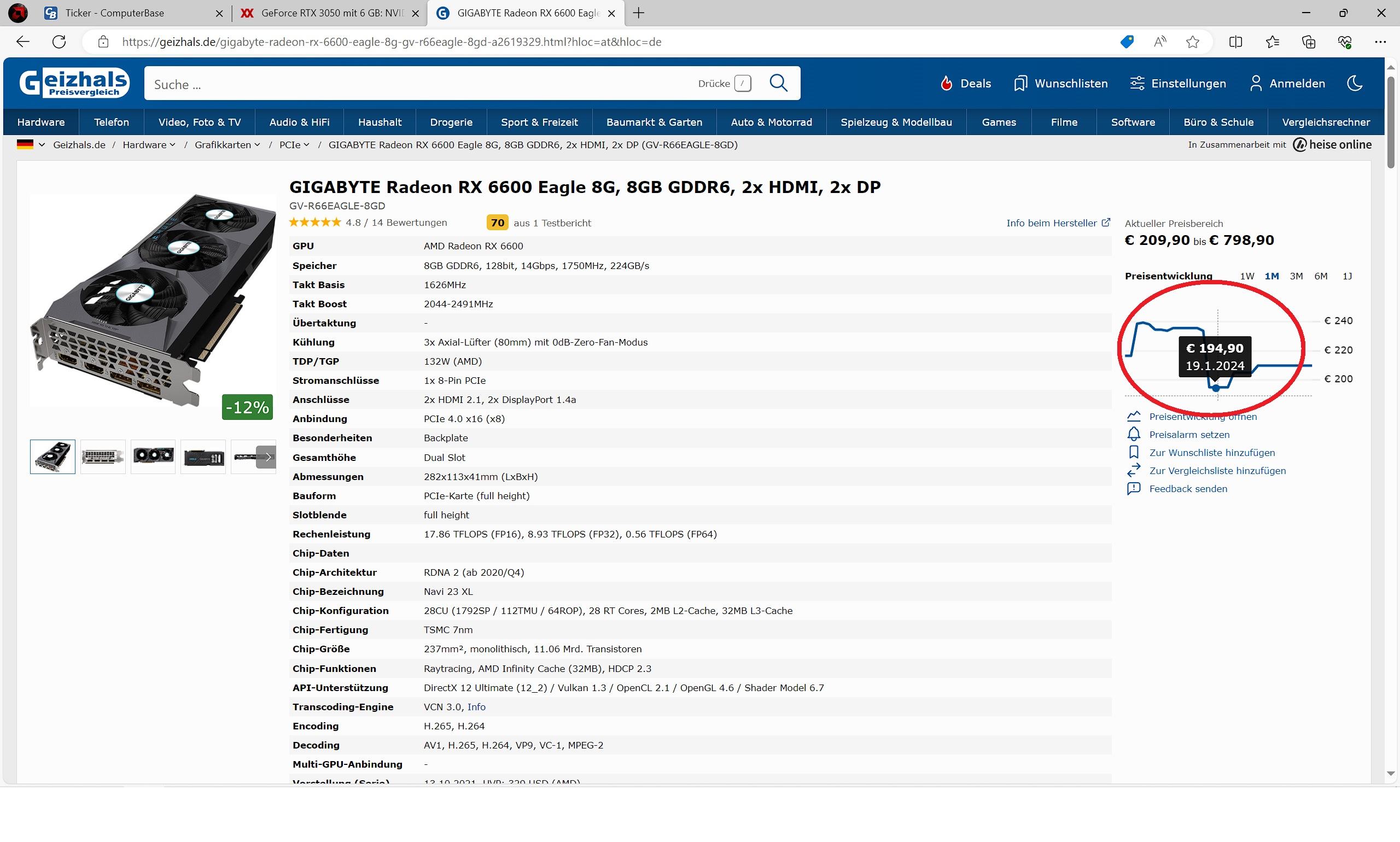Open the split screen icon
Image resolution: width=1400 pixels, height=842 pixels.
(1236, 42)
